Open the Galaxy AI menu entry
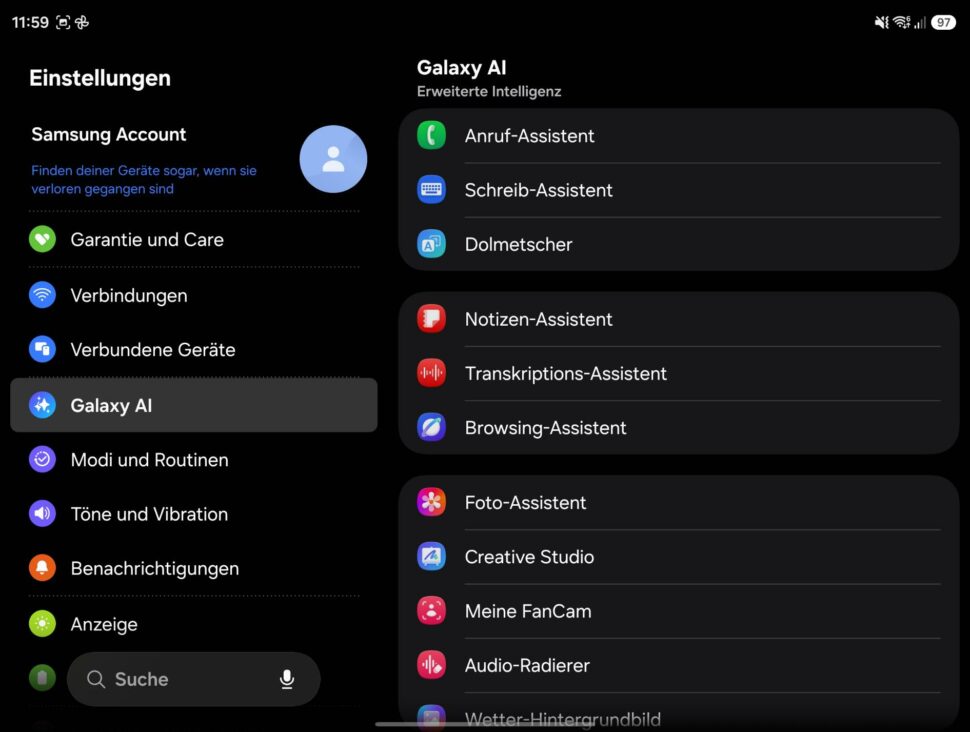970x732 pixels. tap(194, 405)
